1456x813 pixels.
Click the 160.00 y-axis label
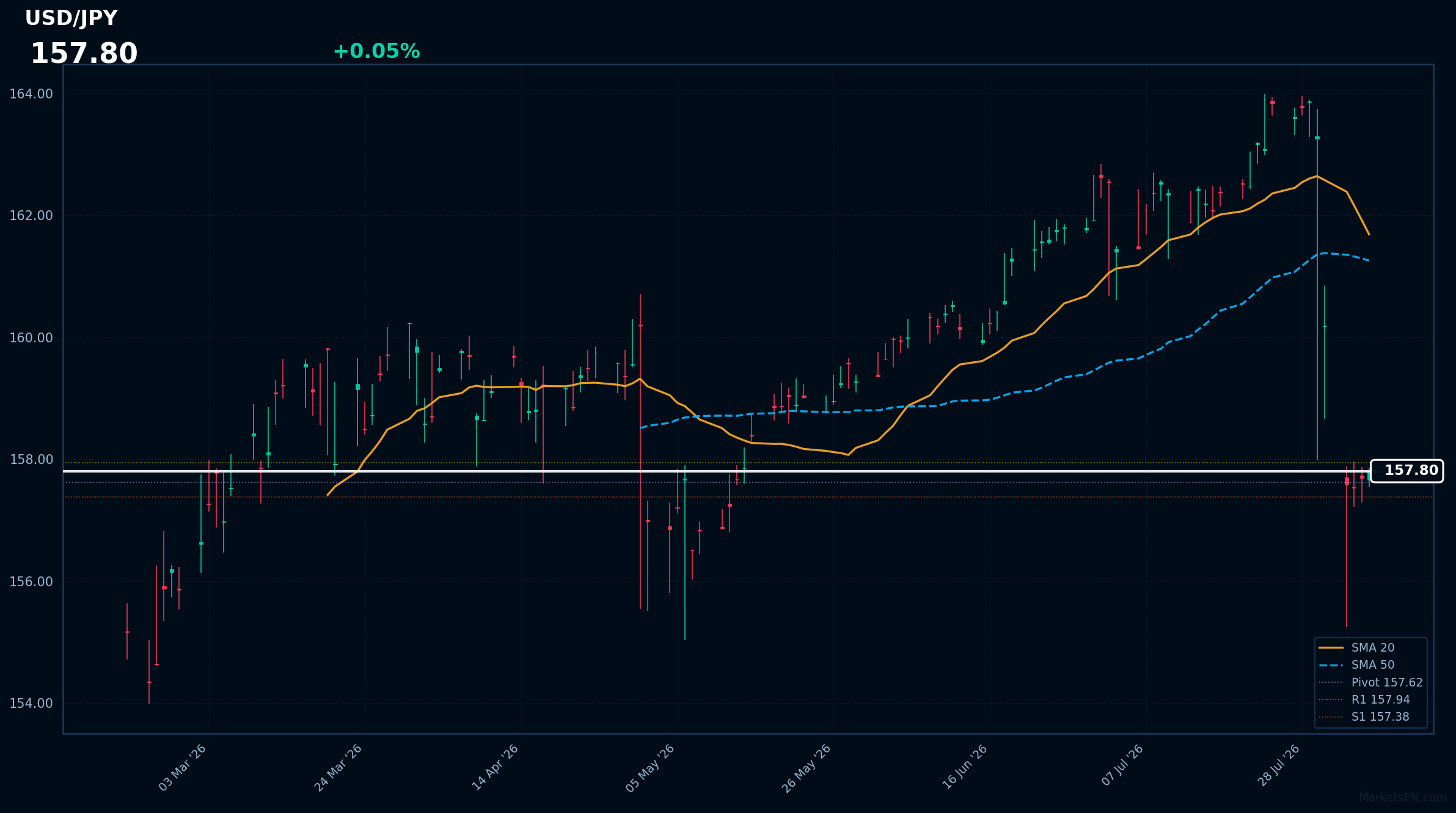pos(31,338)
